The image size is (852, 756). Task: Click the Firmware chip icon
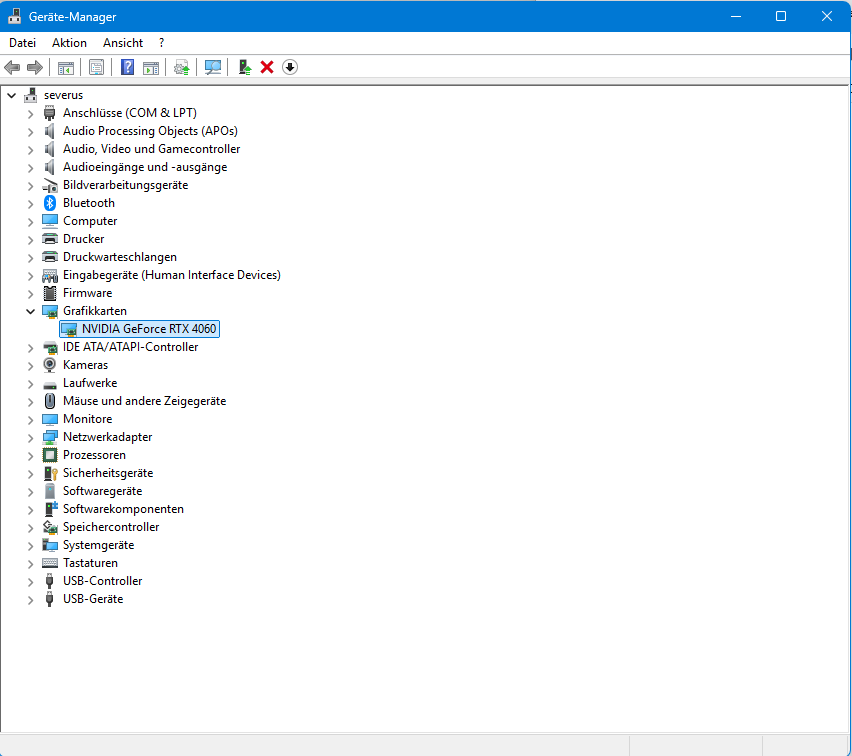click(x=49, y=293)
